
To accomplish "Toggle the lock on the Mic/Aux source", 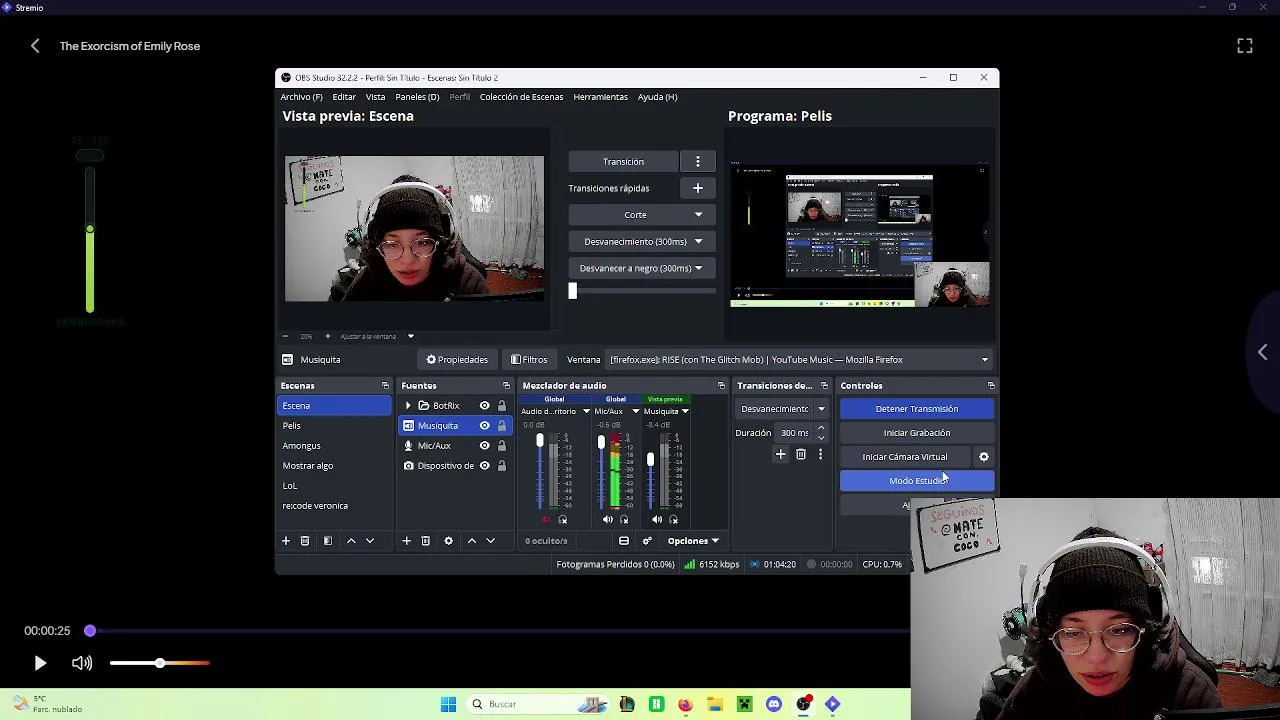I will point(502,446).
